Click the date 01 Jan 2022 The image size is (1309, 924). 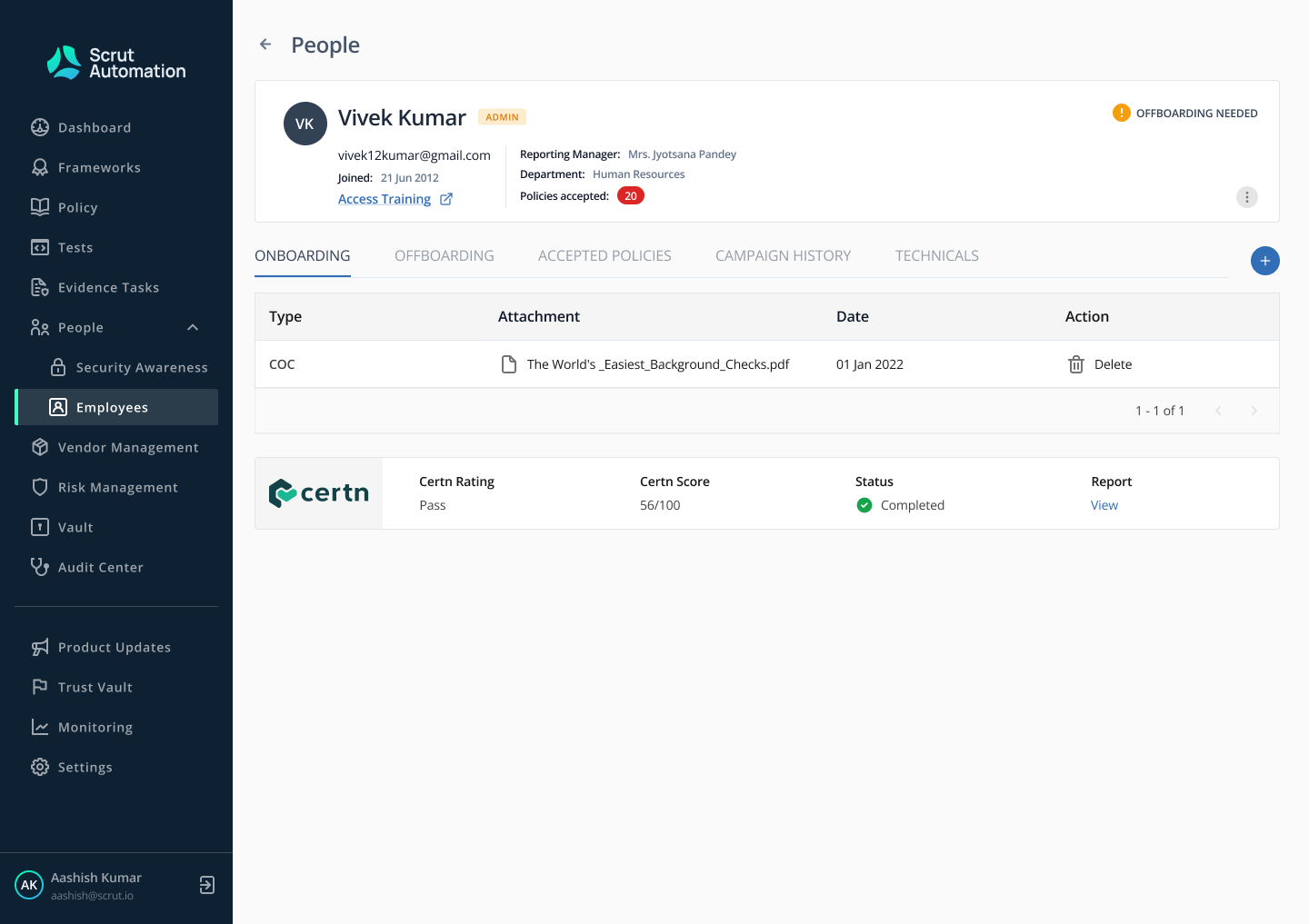coord(870,364)
